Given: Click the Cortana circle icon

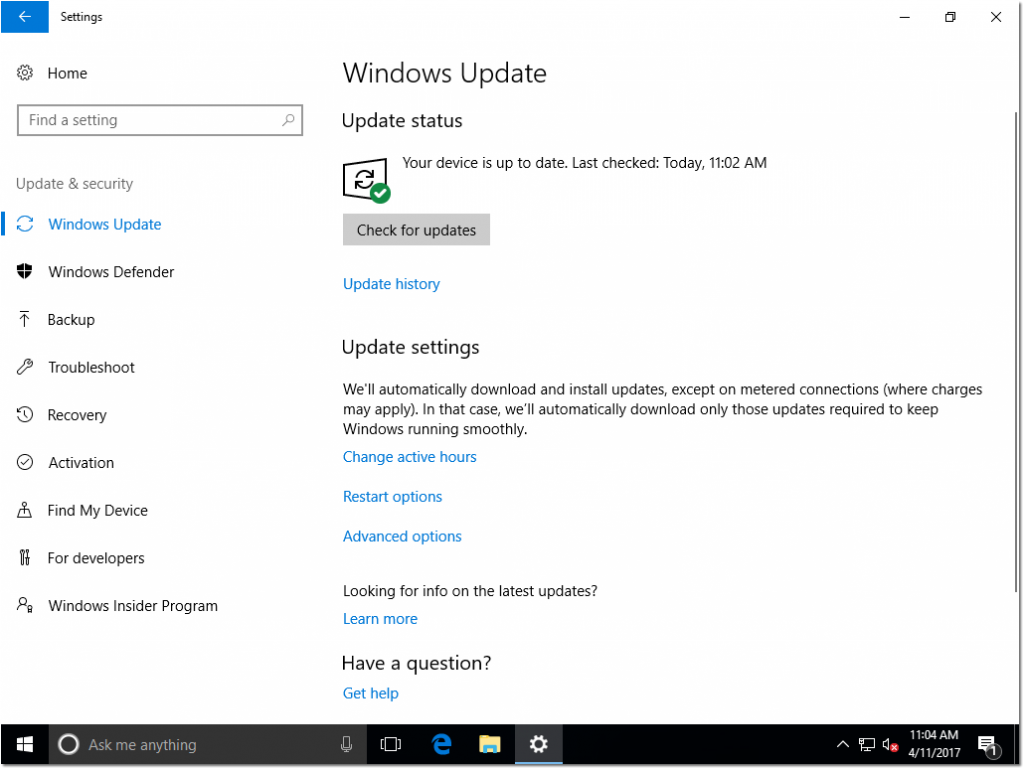Looking at the screenshot, I should 69,744.
